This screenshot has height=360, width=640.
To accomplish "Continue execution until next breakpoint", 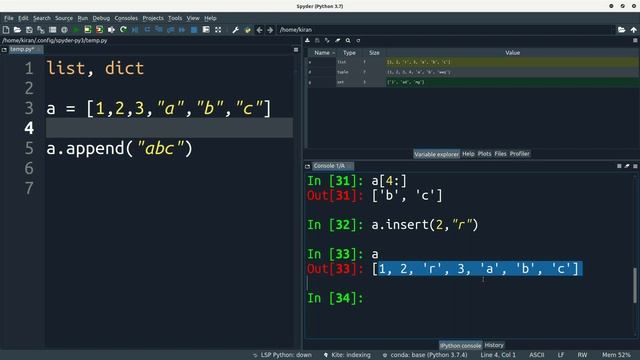I will tap(182, 30).
